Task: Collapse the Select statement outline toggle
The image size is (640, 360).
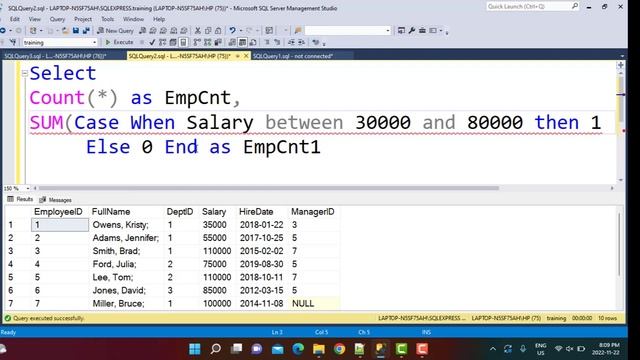Action: pos(24,73)
